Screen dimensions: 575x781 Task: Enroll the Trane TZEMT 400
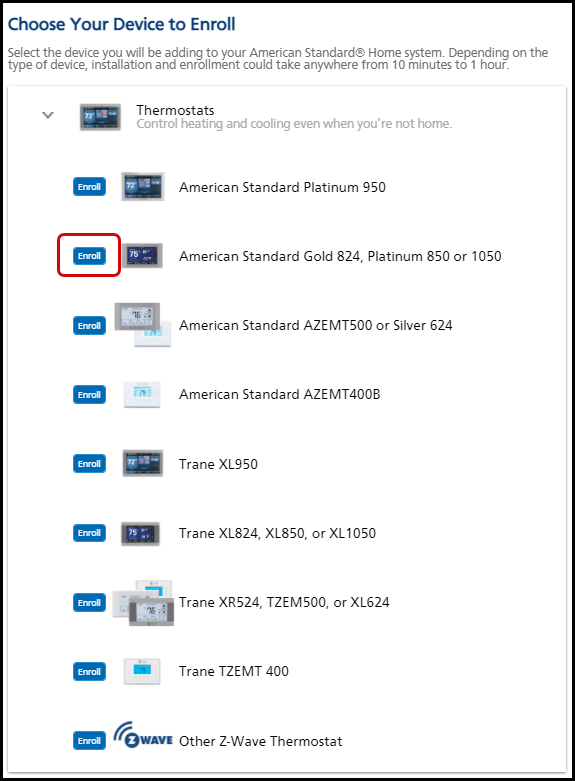point(89,671)
